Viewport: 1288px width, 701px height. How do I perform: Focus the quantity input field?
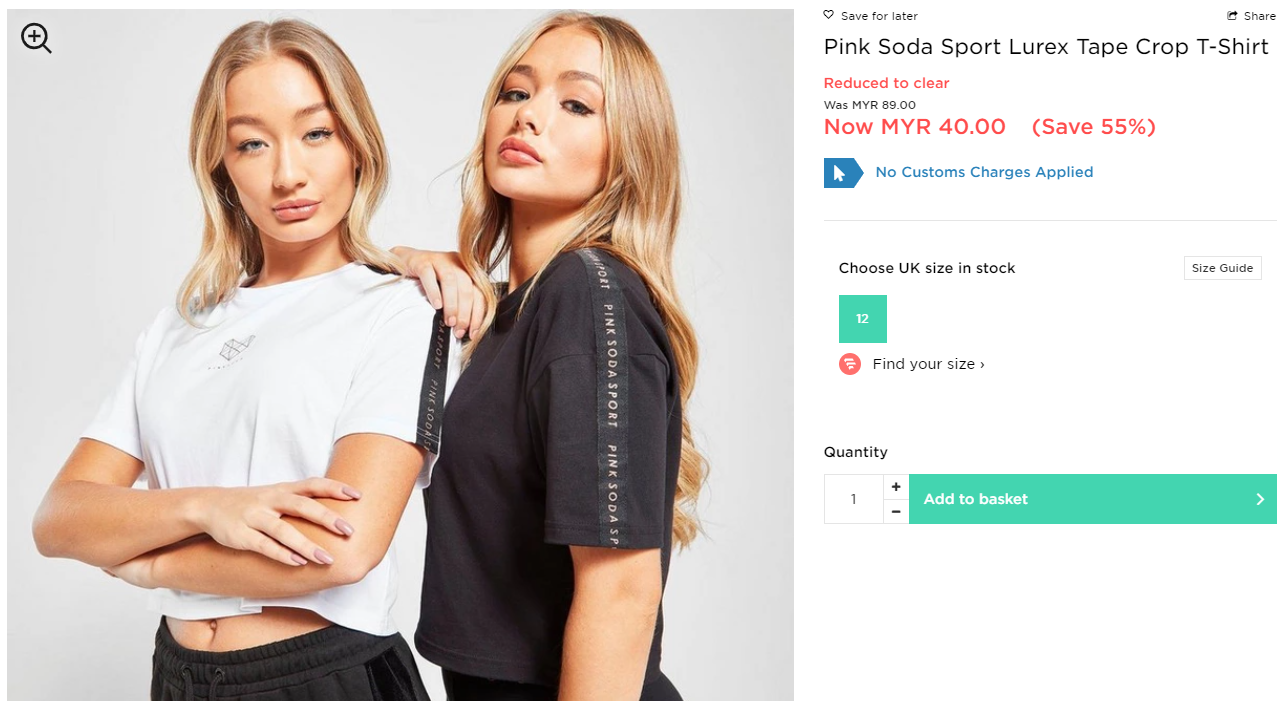[853, 499]
